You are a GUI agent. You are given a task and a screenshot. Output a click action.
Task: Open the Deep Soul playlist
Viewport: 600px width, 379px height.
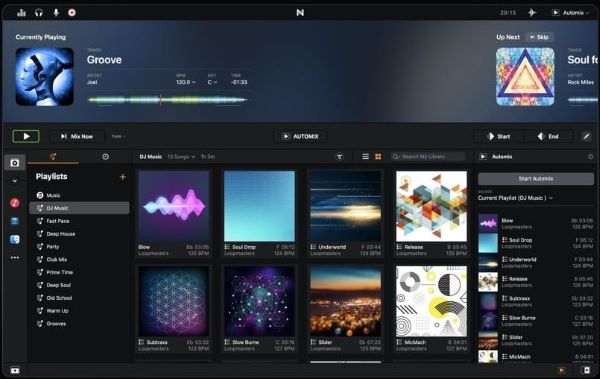click(x=79, y=285)
